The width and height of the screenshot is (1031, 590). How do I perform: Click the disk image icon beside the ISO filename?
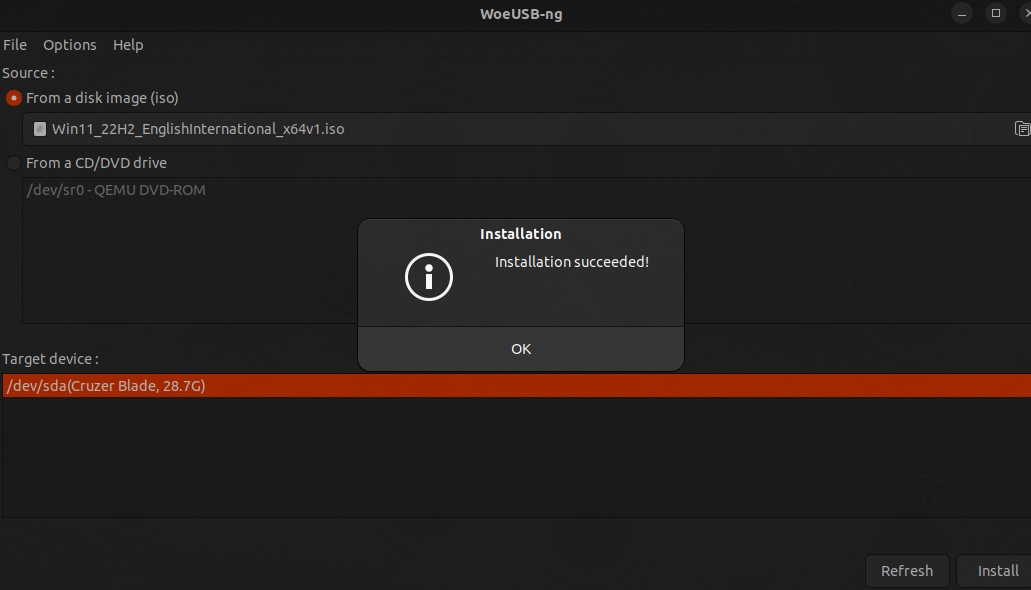[40, 129]
